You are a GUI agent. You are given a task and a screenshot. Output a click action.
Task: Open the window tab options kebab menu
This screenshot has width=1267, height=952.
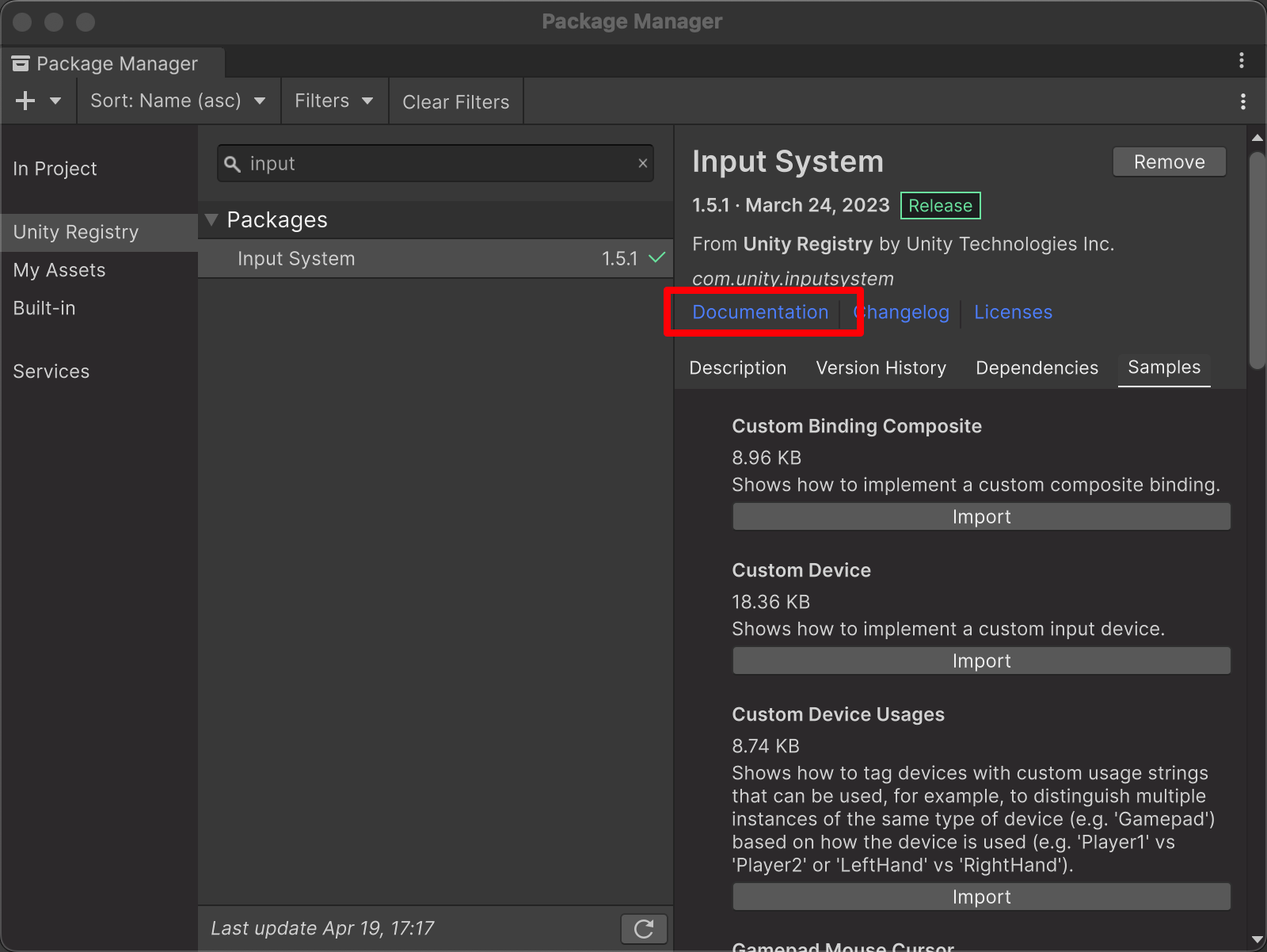(1242, 60)
